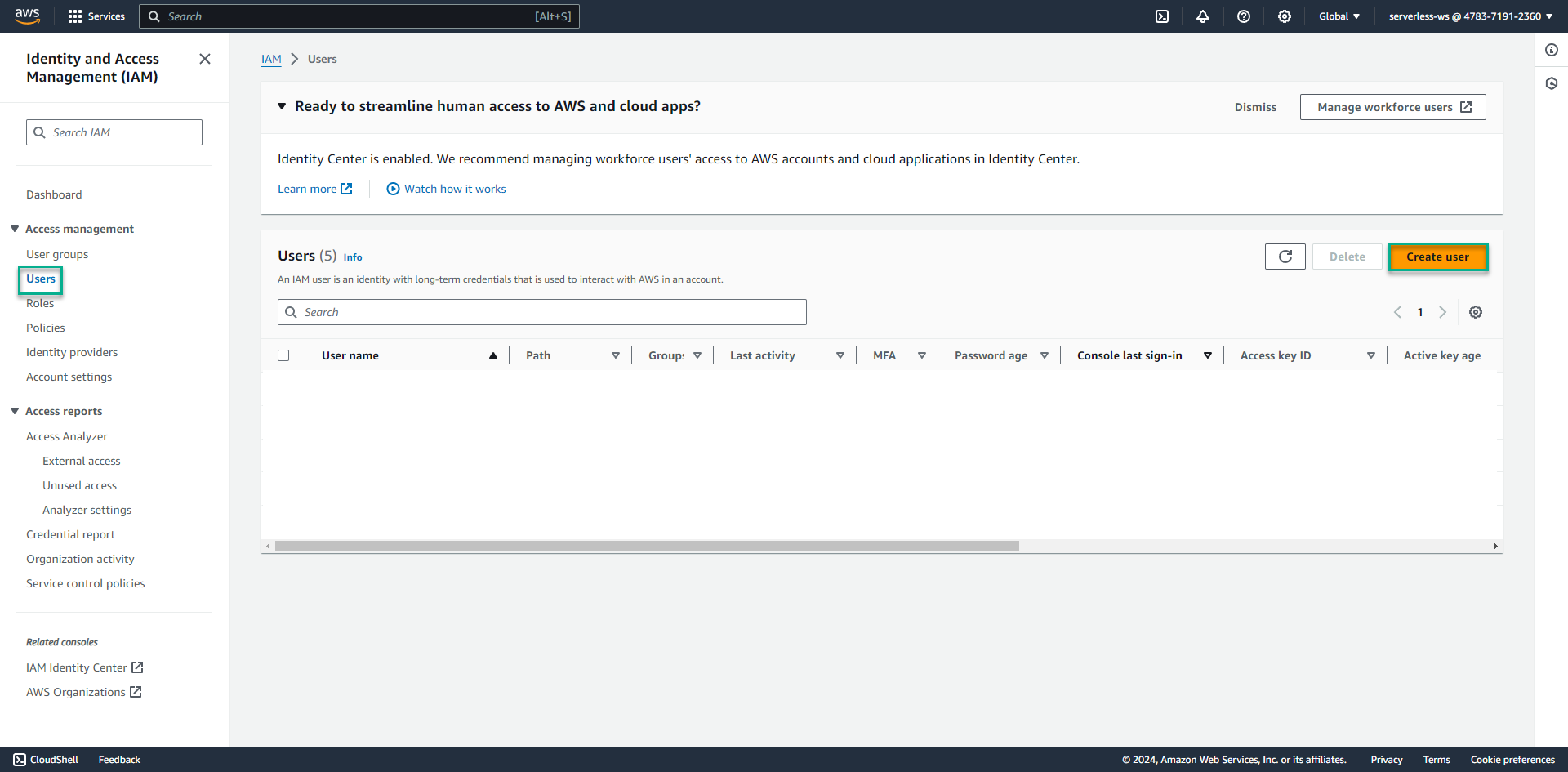Dismiss the Identity Center banner
Screen dimensions: 1568x772
(x=1255, y=107)
